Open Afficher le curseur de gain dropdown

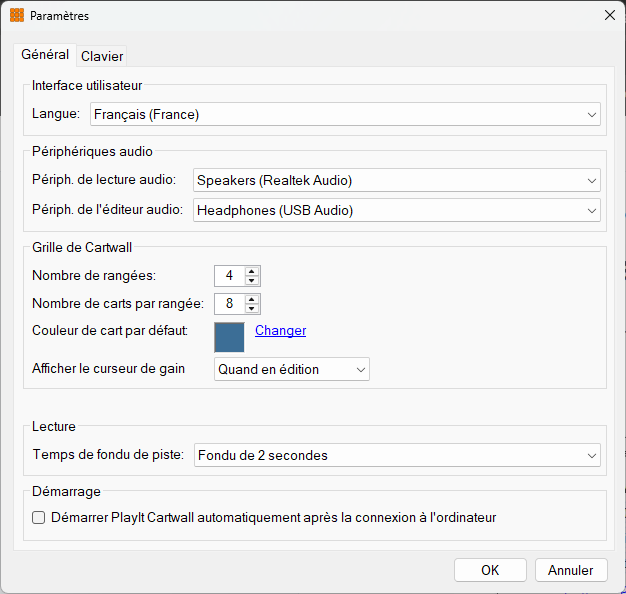(x=292, y=369)
